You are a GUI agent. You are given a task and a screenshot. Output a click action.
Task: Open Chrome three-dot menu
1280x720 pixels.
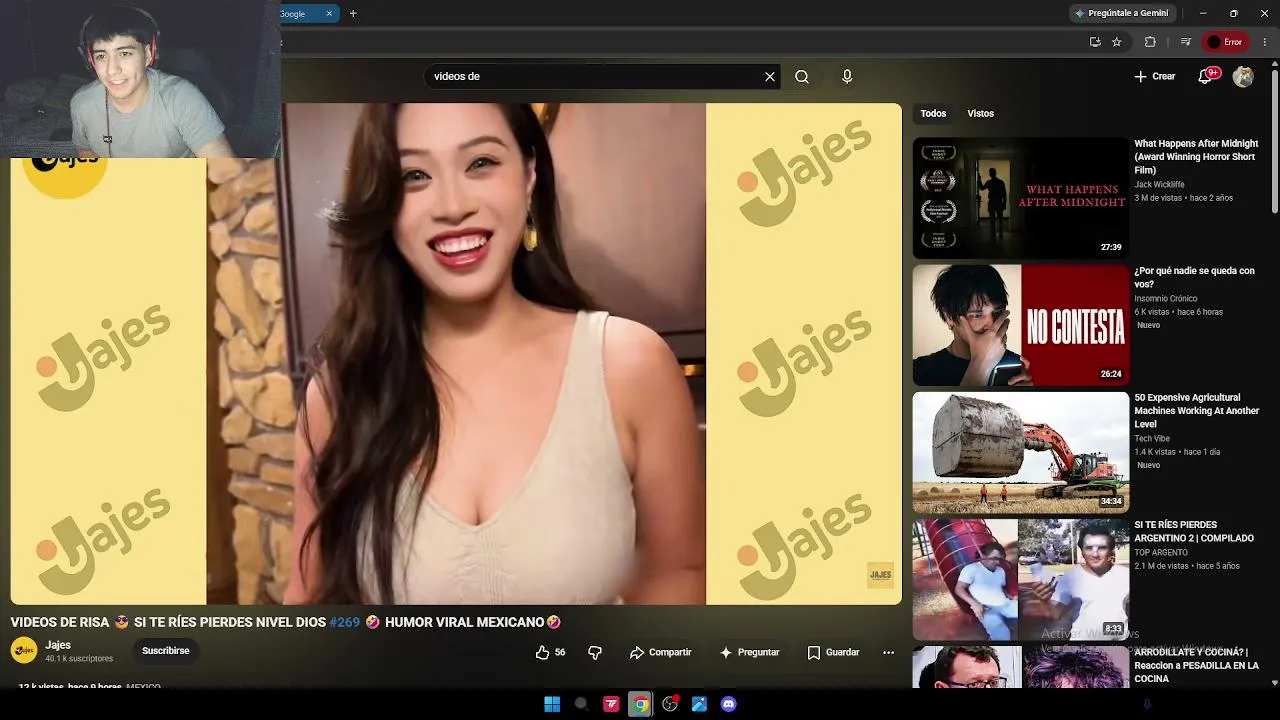tap(1265, 42)
